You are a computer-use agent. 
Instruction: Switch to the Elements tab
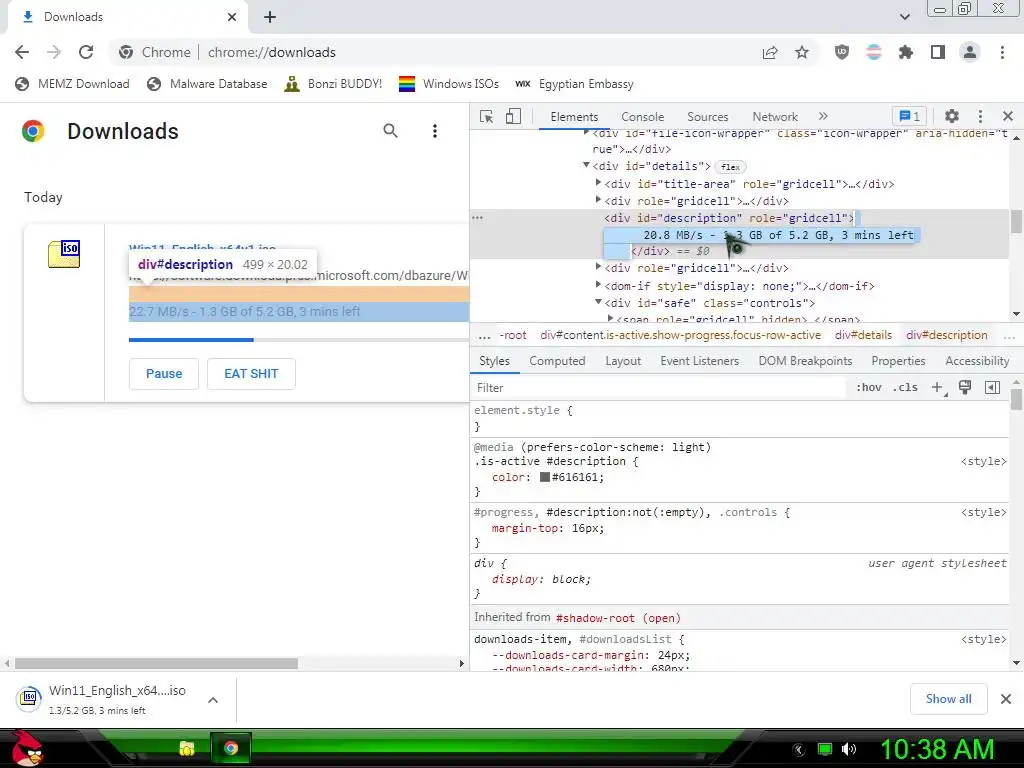574,117
